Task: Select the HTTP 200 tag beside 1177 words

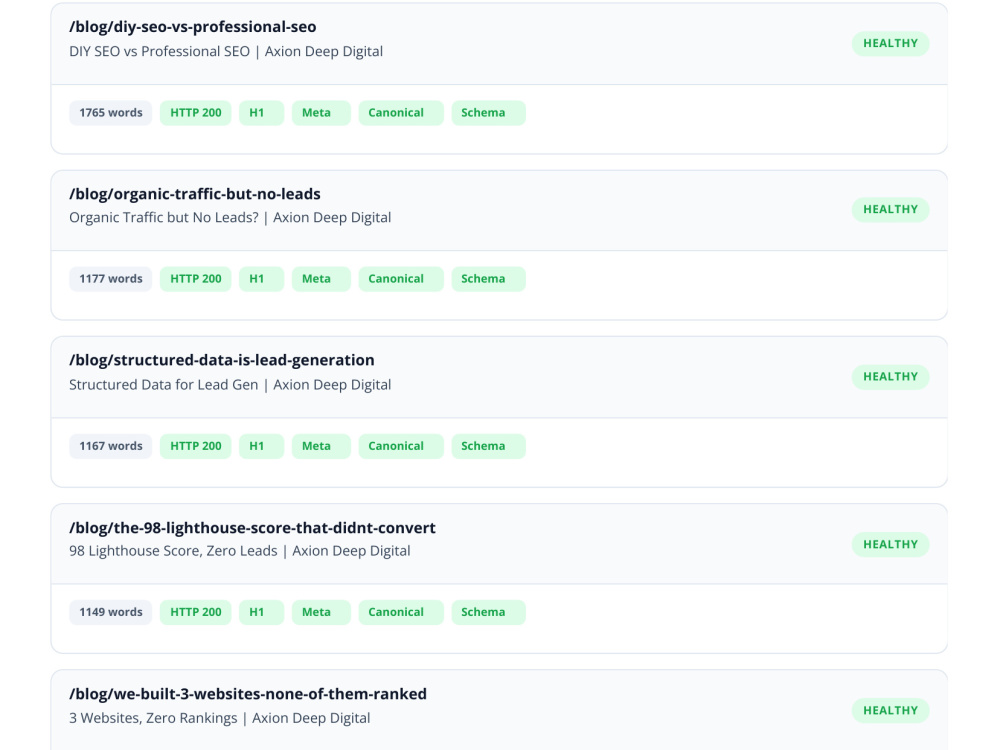Action: pos(195,279)
